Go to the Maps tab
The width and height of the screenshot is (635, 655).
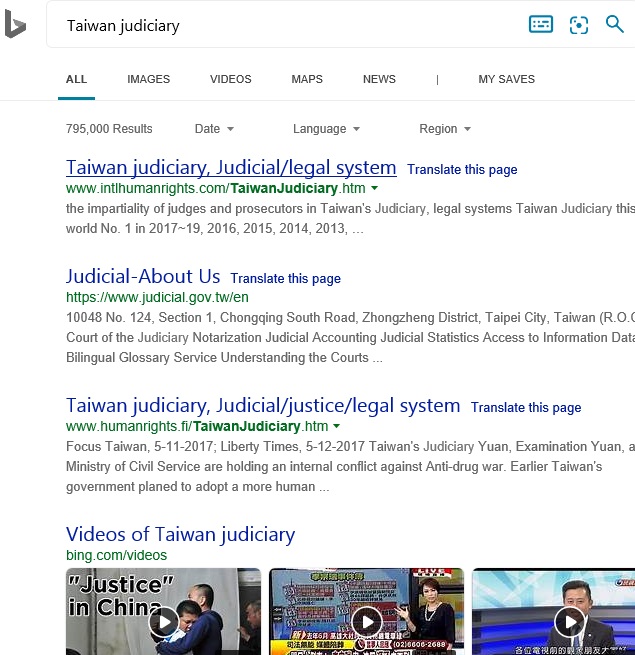307,79
